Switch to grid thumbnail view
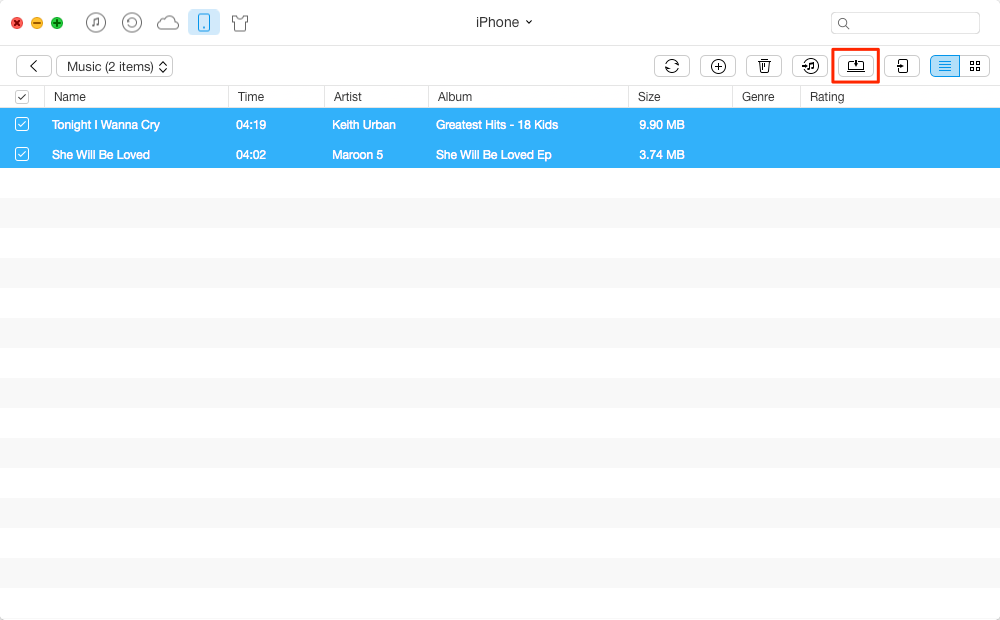This screenshot has width=1000, height=620. tap(975, 66)
